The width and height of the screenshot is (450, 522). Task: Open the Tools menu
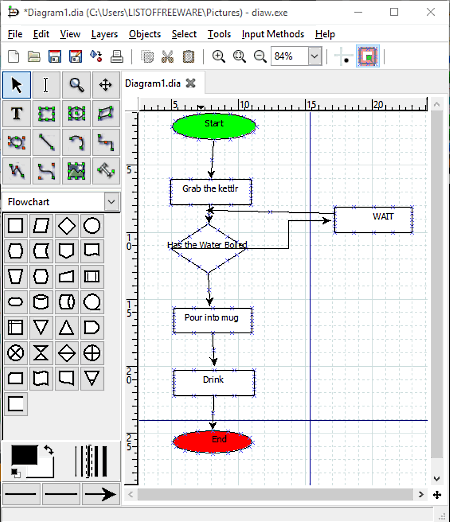click(x=219, y=34)
